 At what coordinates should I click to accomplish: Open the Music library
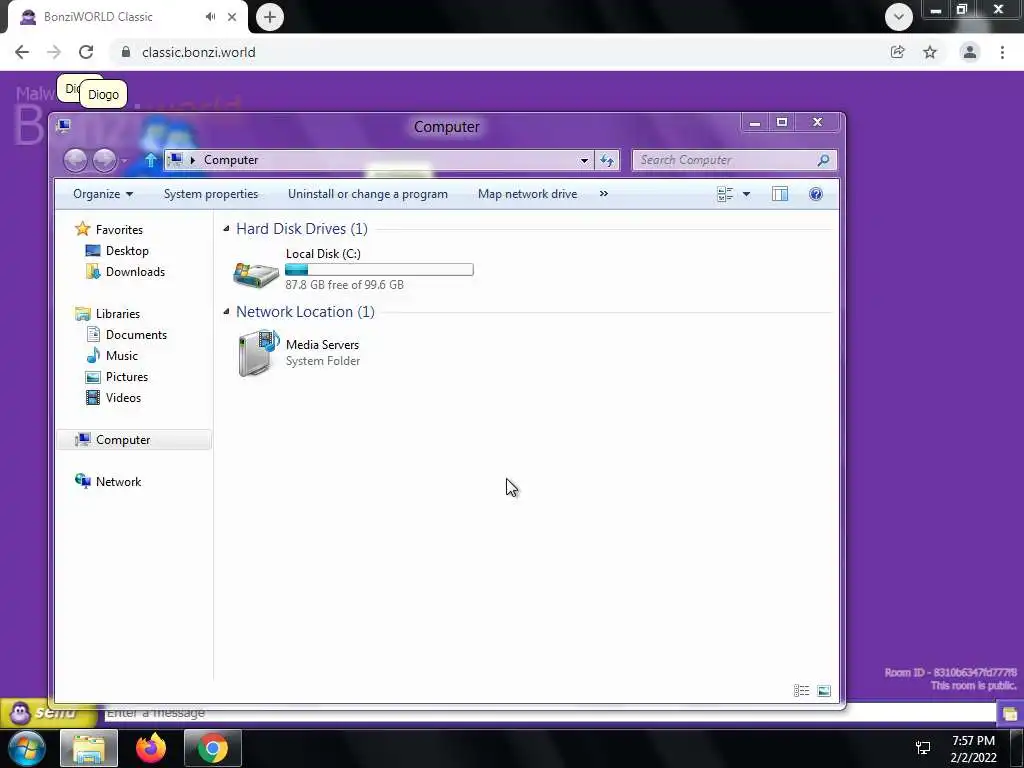click(x=121, y=356)
